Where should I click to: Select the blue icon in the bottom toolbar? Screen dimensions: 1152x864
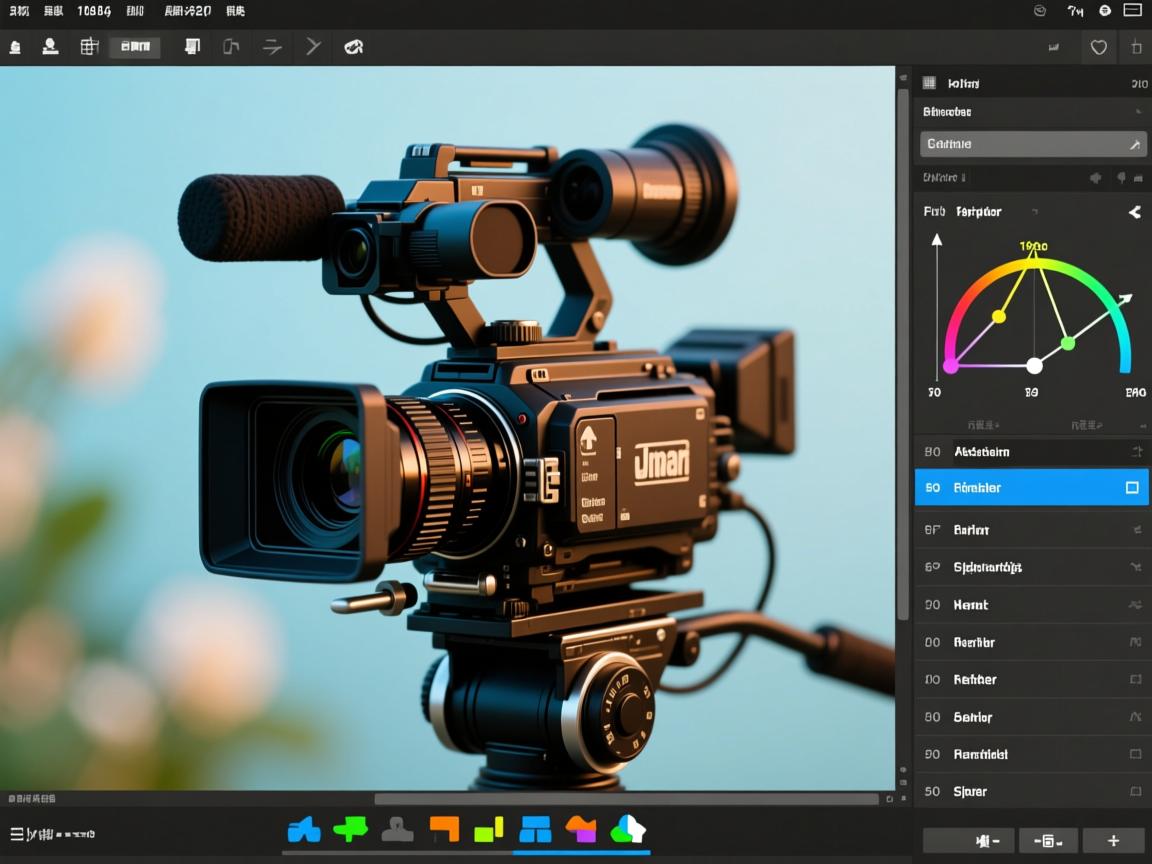coord(304,829)
